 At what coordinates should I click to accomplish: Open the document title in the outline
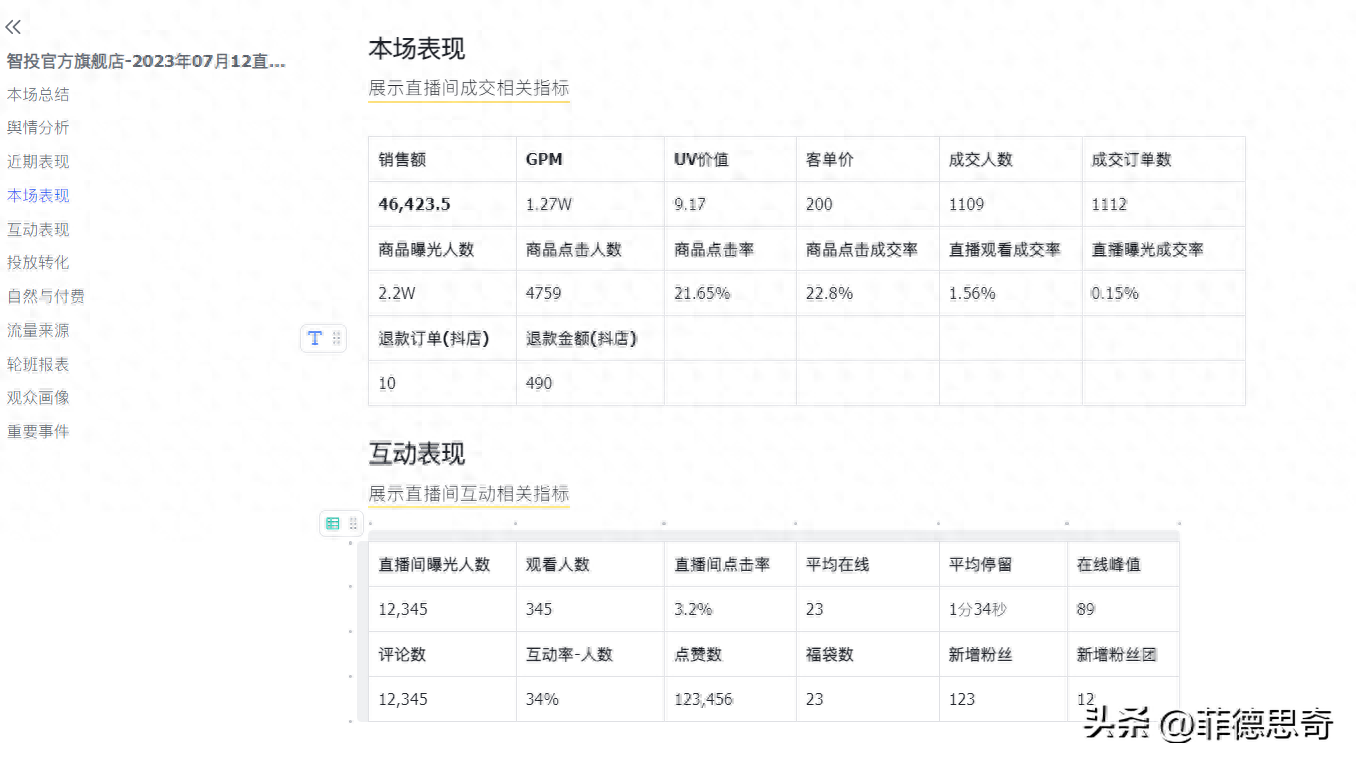146,61
